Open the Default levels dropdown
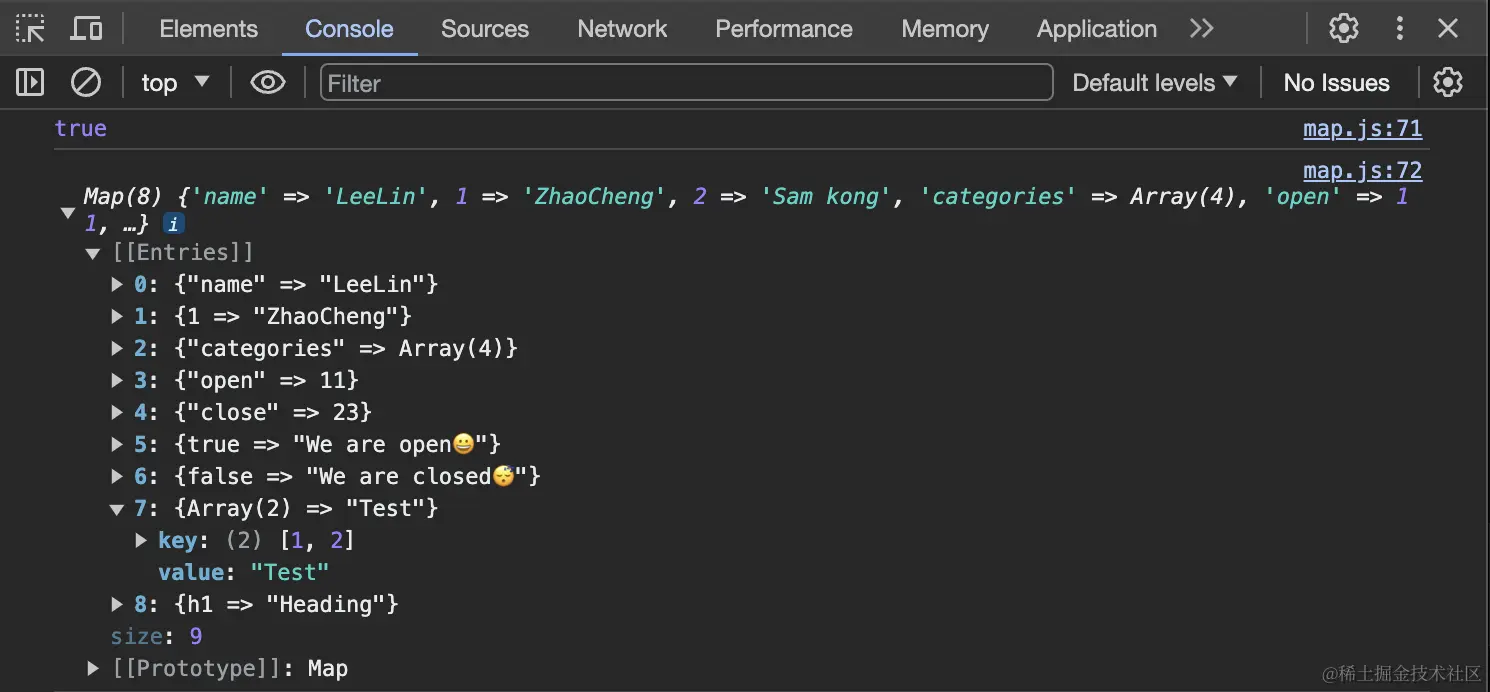The image size is (1490, 692). [1154, 82]
